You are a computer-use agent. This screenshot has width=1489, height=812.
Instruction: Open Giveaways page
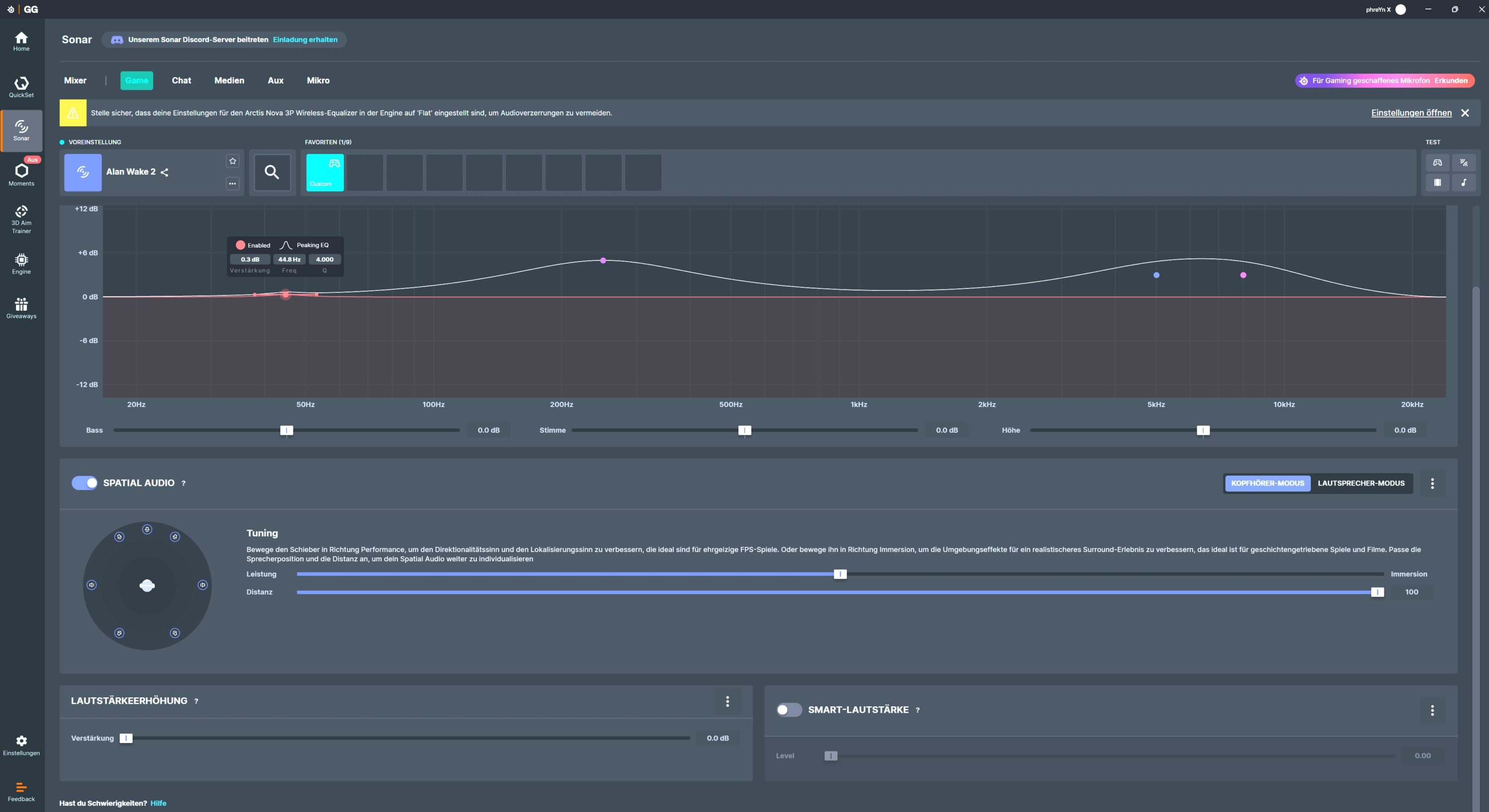coord(21,307)
